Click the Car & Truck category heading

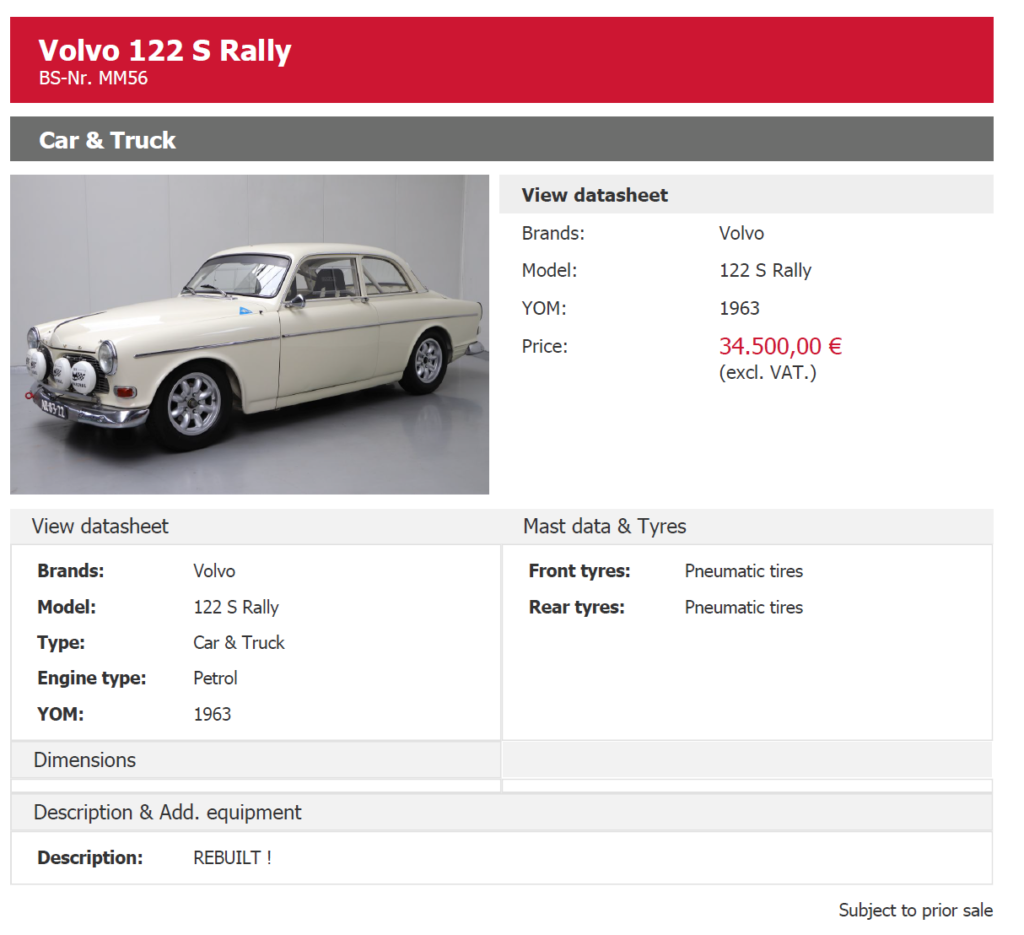107,140
